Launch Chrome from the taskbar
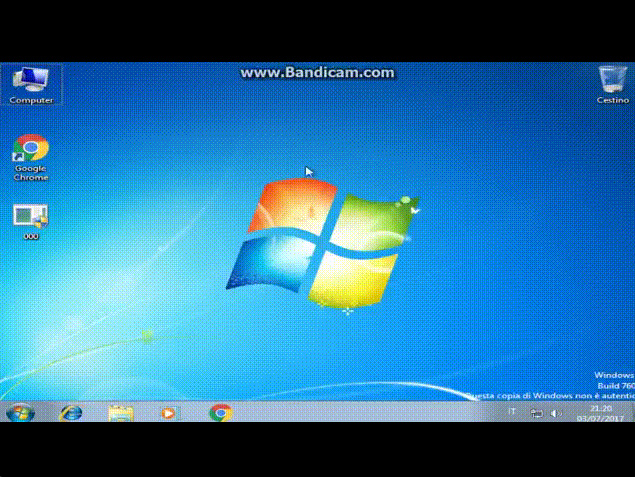The height and width of the screenshot is (477, 635). click(221, 413)
